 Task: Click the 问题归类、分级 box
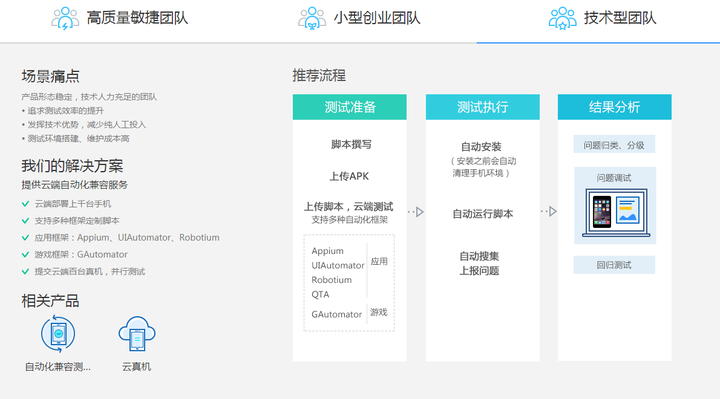(614, 145)
